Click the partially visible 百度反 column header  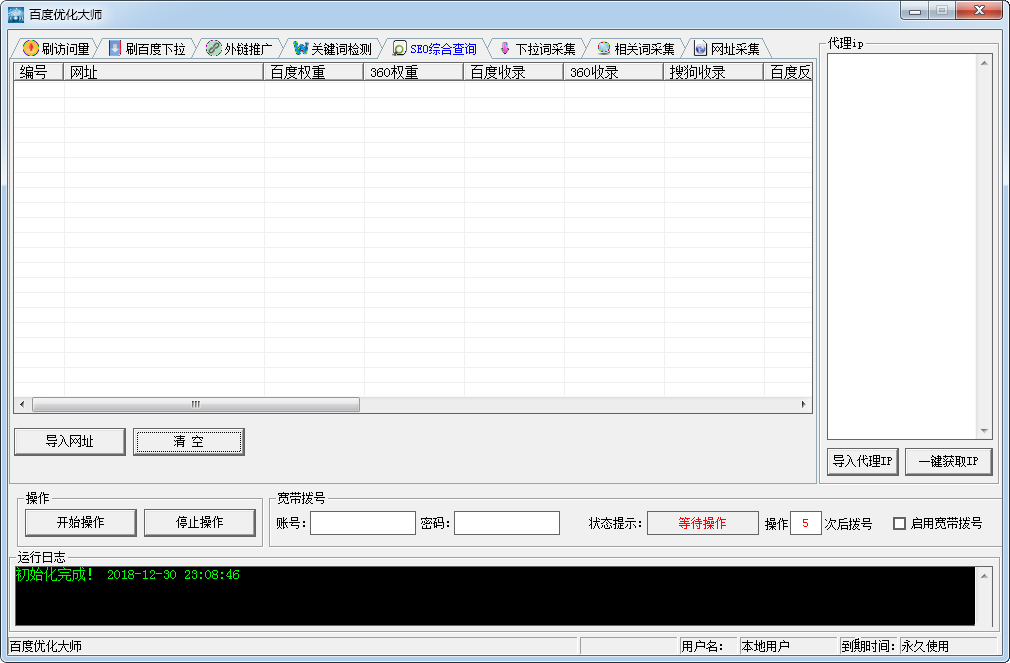pos(788,72)
